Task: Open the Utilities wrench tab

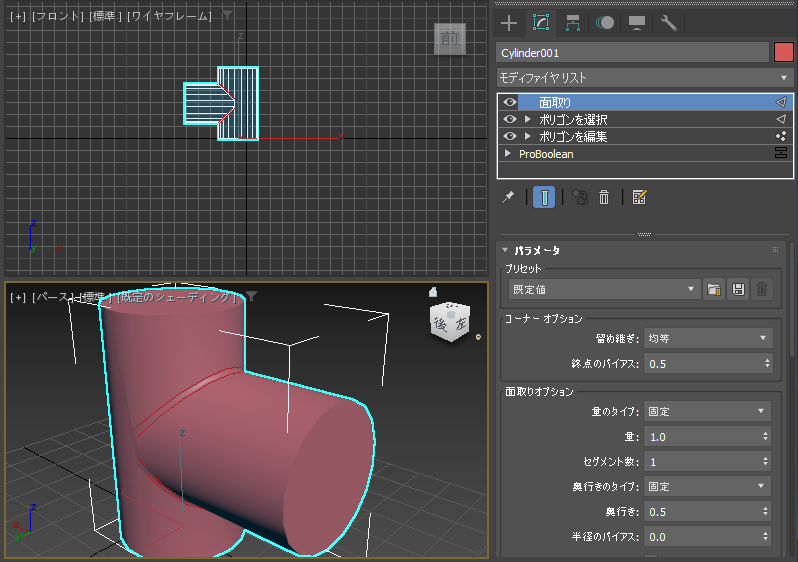Action: click(x=668, y=23)
